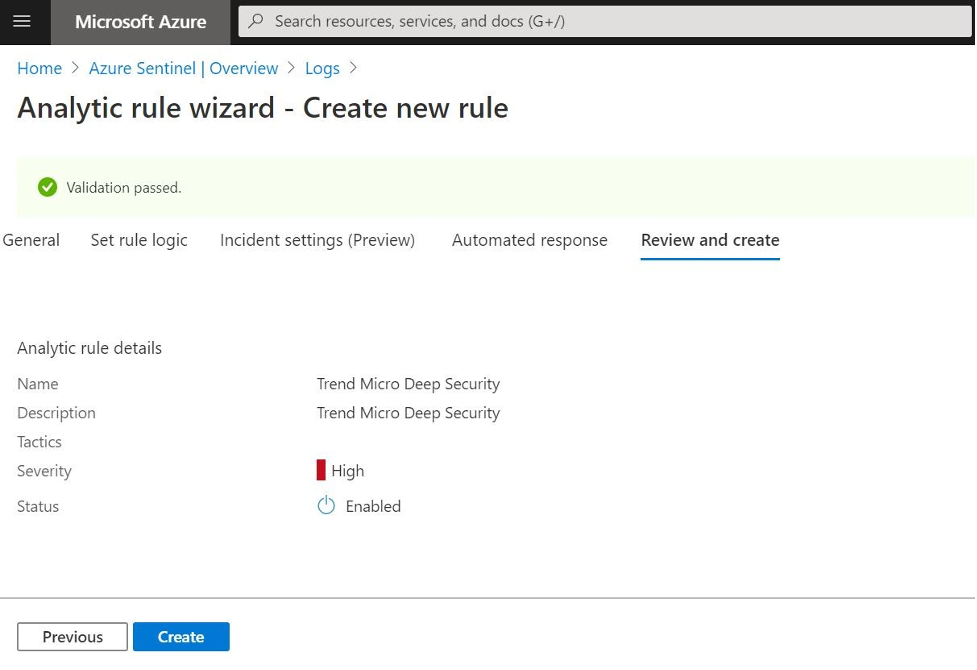
Task: Click the 'Name' field label
Action: (x=38, y=384)
